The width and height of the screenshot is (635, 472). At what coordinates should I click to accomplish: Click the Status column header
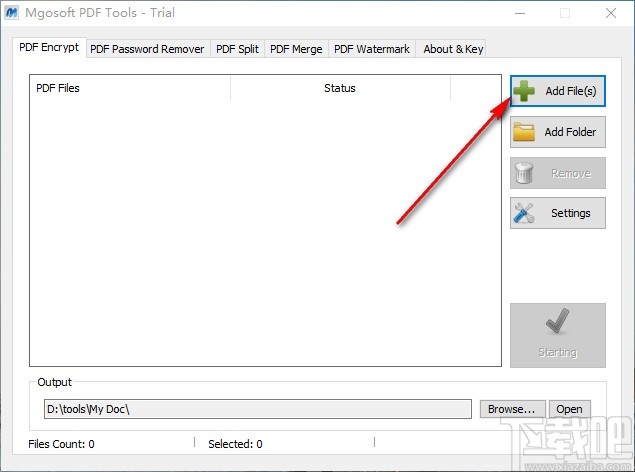pos(340,88)
